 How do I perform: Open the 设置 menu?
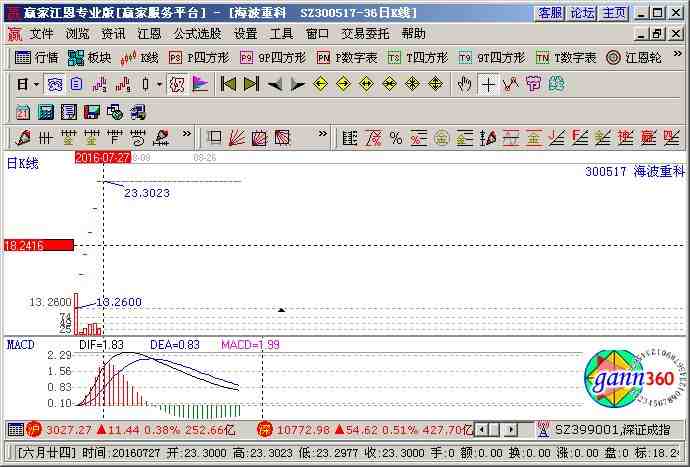246,34
